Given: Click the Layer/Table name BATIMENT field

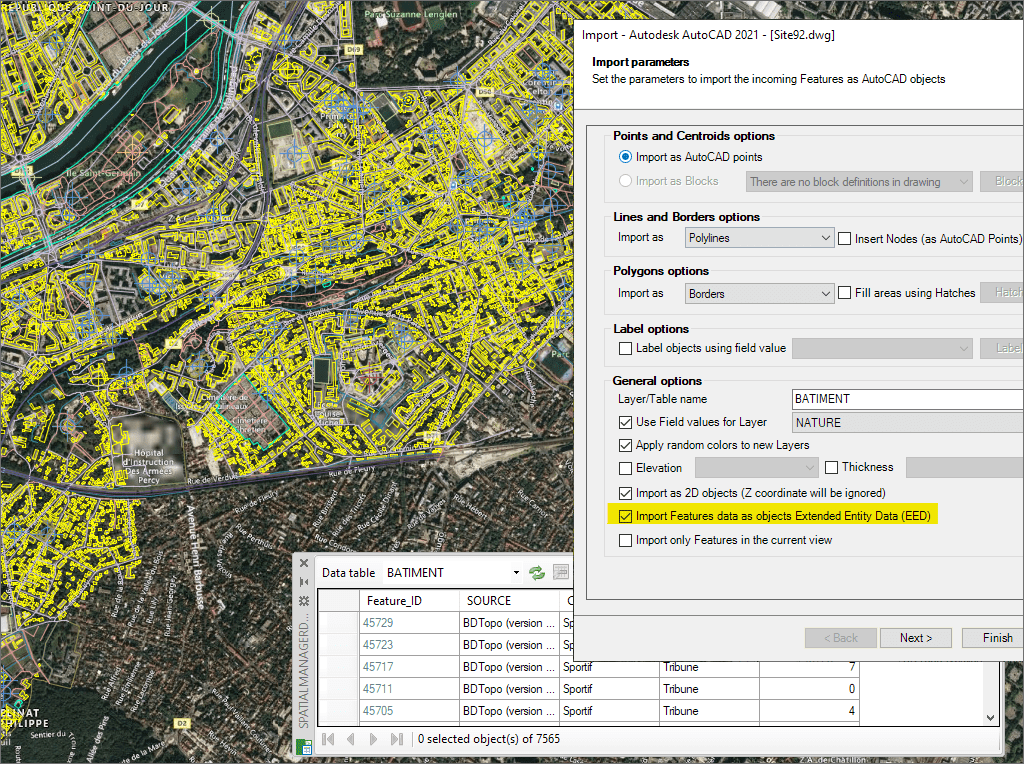Looking at the screenshot, I should (908, 399).
